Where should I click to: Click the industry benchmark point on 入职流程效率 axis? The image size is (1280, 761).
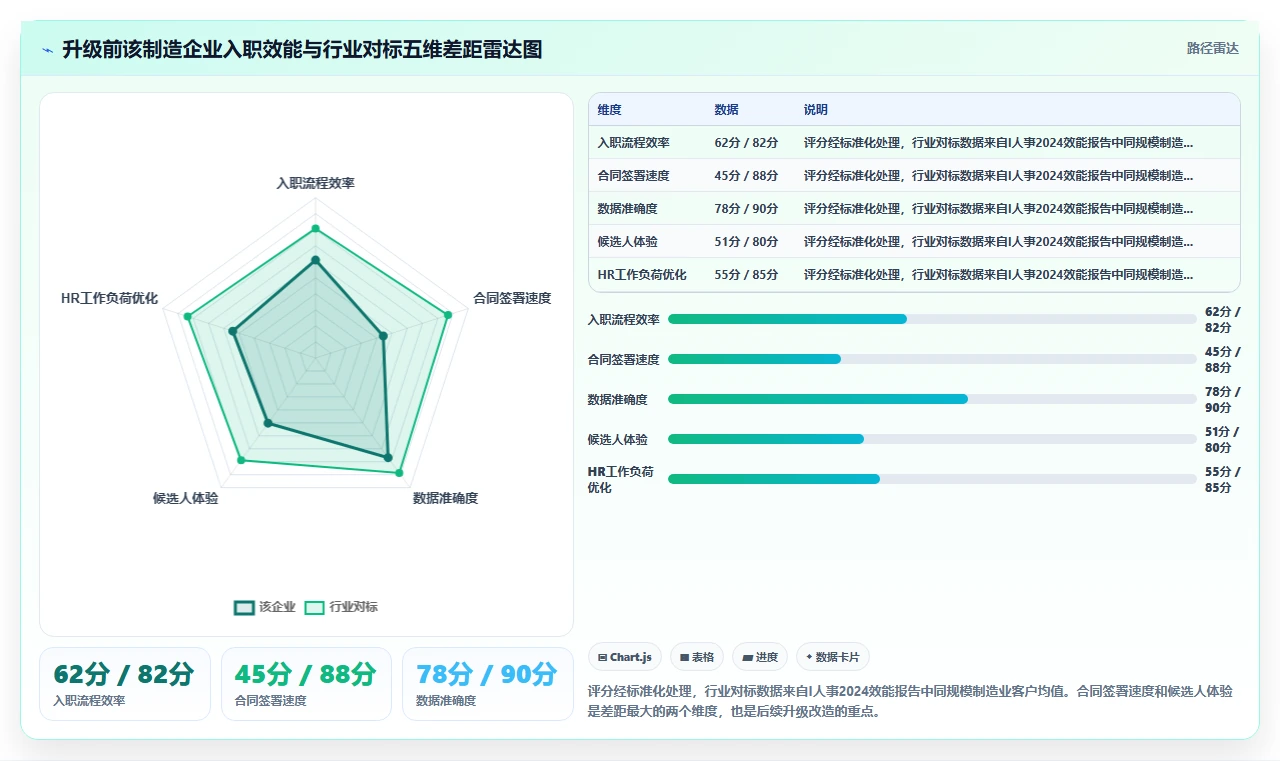pos(316,229)
